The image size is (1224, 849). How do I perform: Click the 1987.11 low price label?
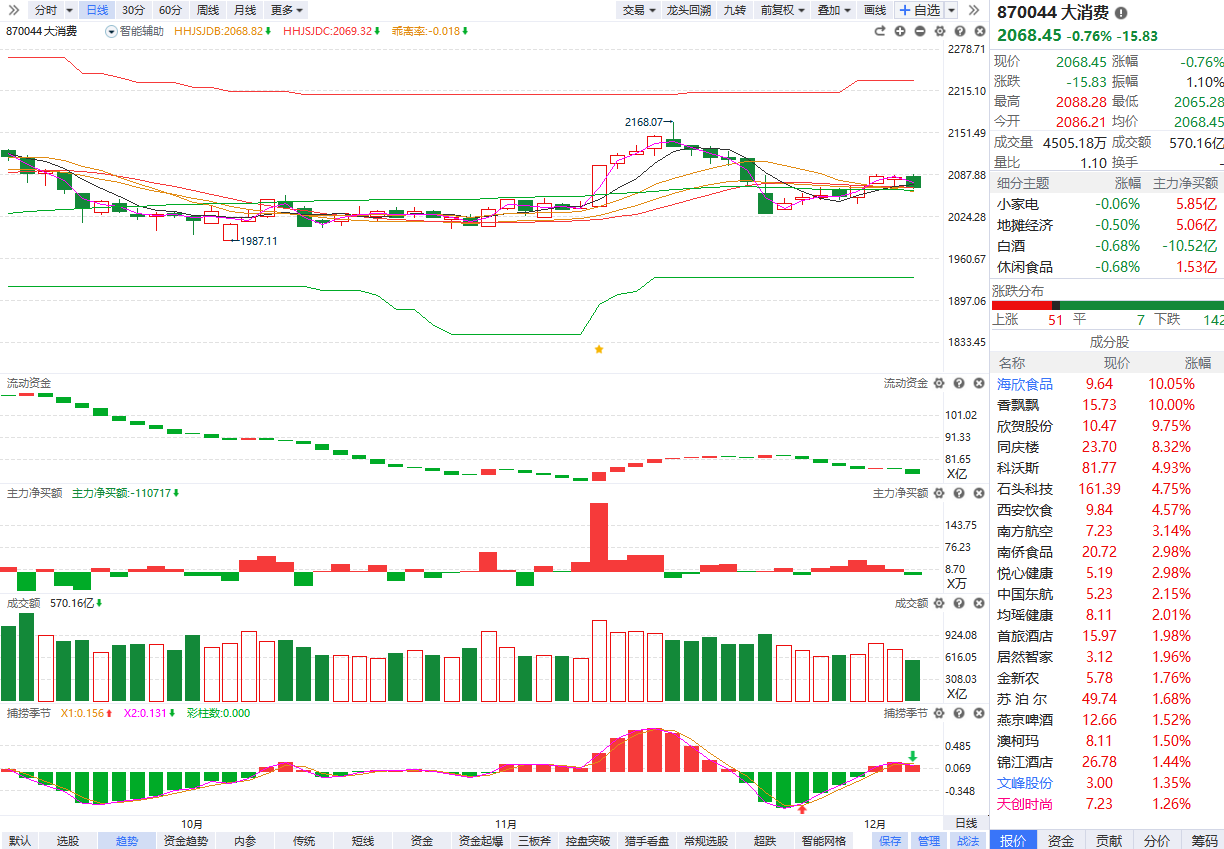tap(261, 241)
